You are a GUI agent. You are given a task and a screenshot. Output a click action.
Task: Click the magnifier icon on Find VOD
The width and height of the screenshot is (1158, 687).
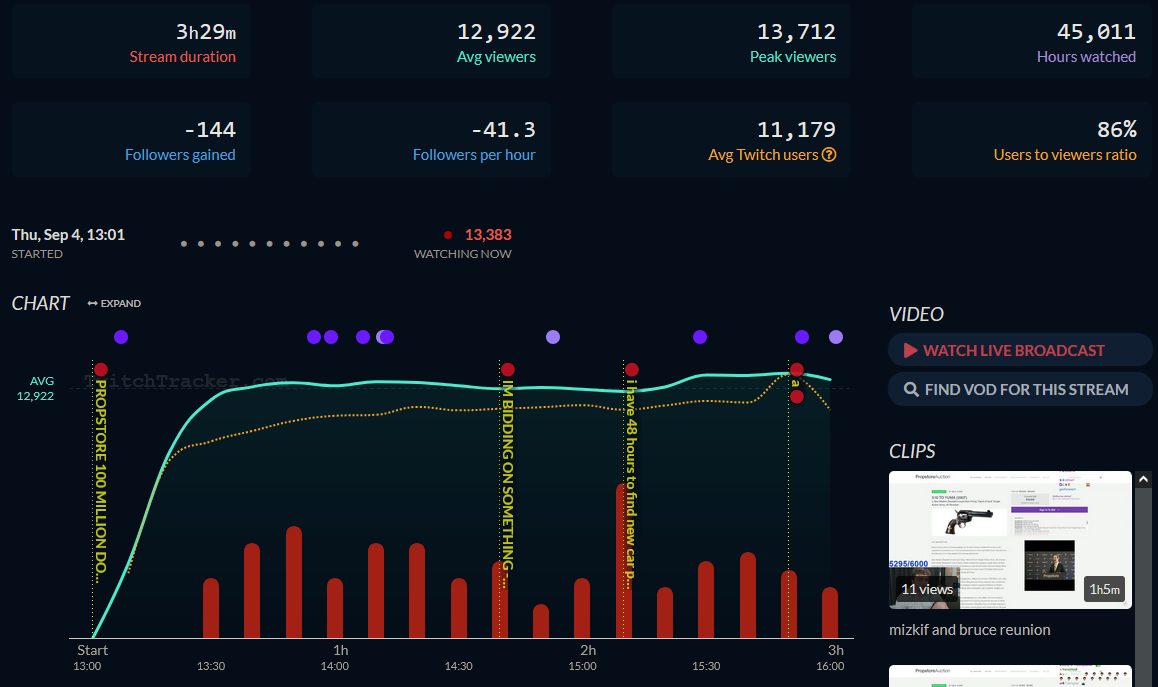(911, 389)
